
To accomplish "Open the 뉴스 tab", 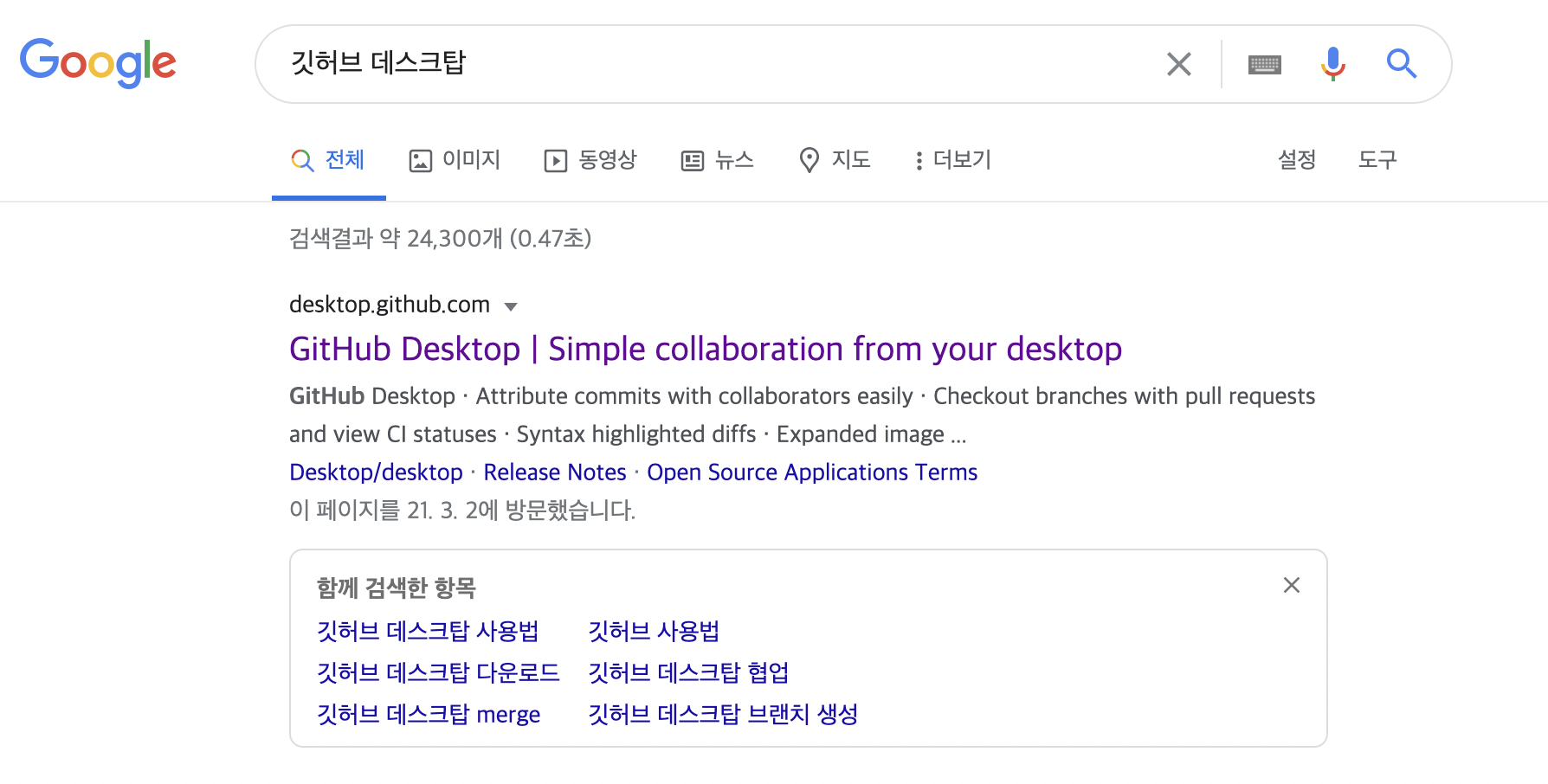I will pyautogui.click(x=718, y=160).
